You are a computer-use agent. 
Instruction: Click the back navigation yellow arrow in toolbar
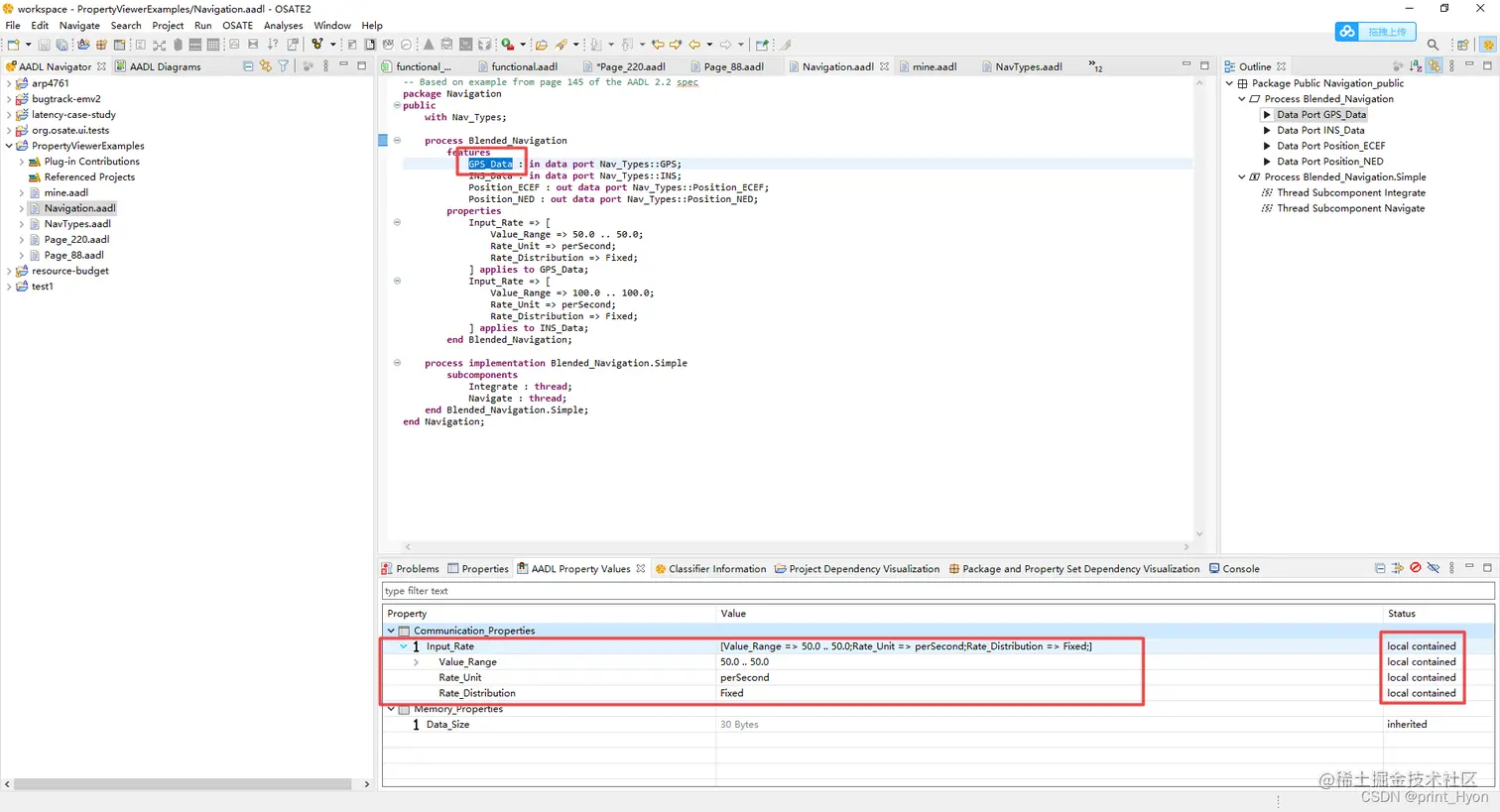694,45
